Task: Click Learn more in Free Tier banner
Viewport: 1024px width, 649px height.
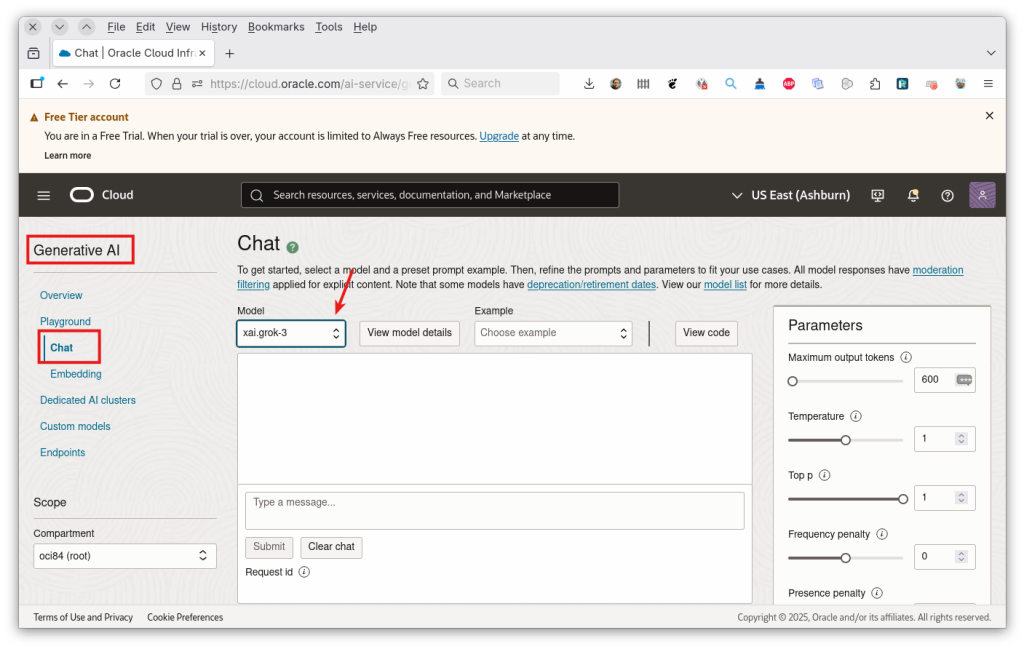Action: [67, 155]
